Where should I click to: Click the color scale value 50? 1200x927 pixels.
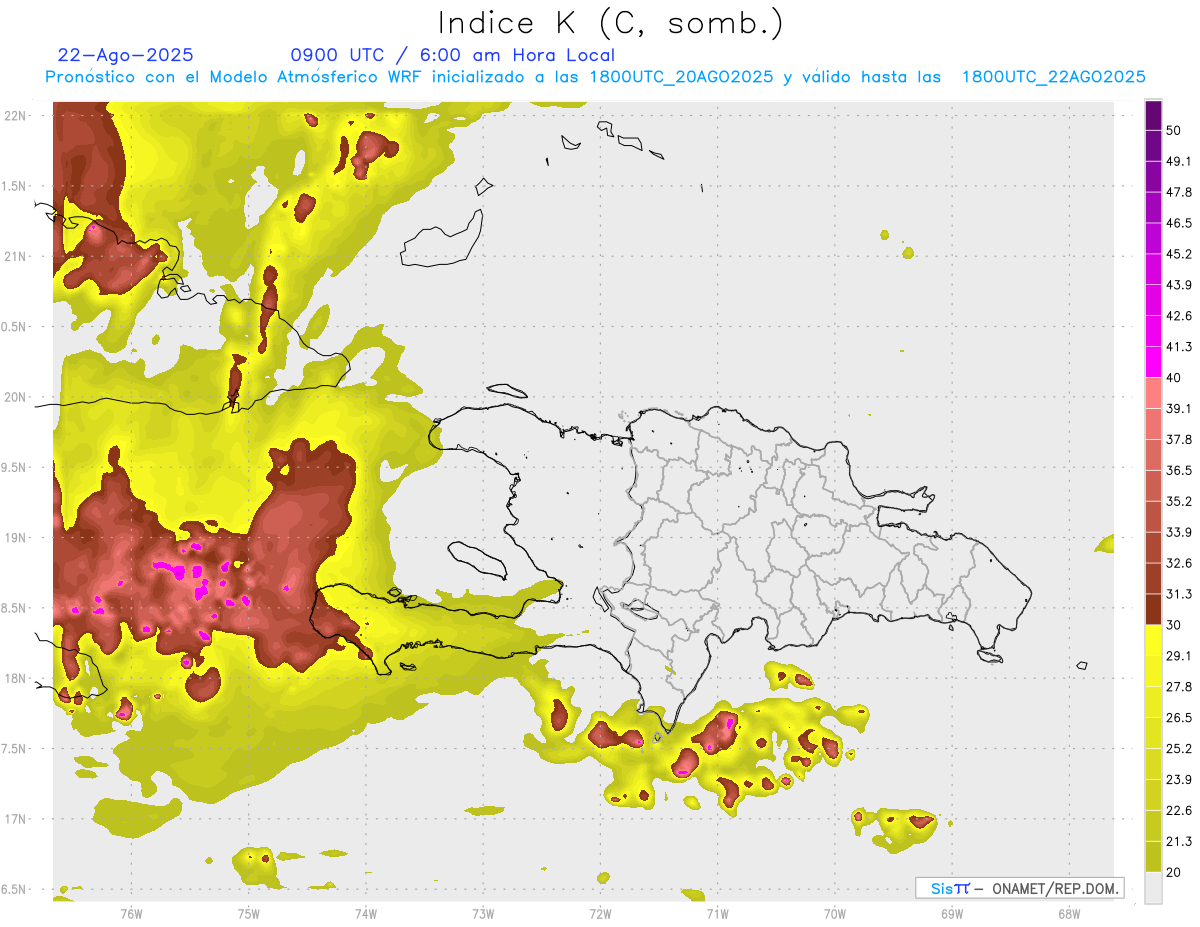tap(1173, 130)
